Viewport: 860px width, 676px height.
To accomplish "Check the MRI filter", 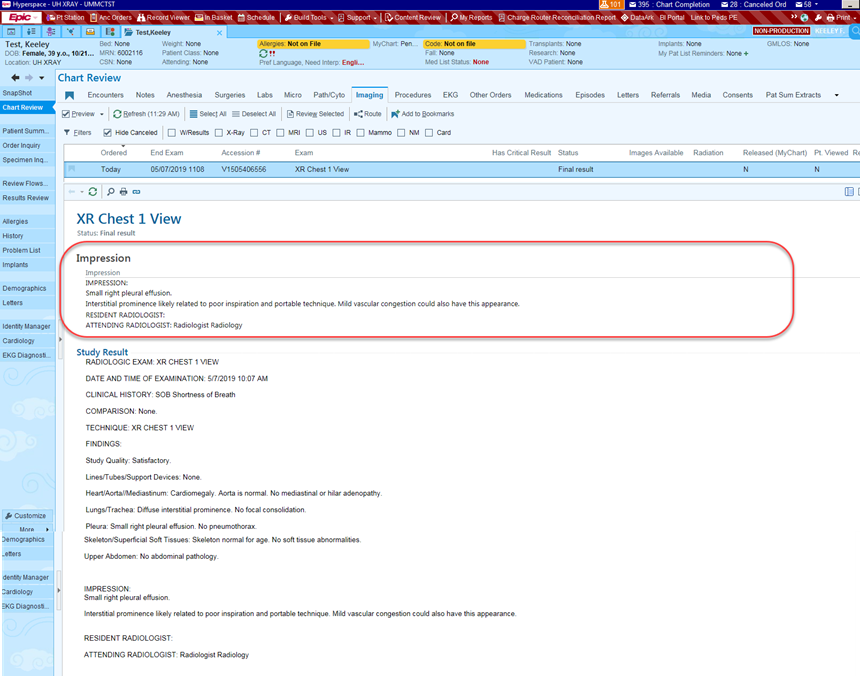I will (280, 133).
